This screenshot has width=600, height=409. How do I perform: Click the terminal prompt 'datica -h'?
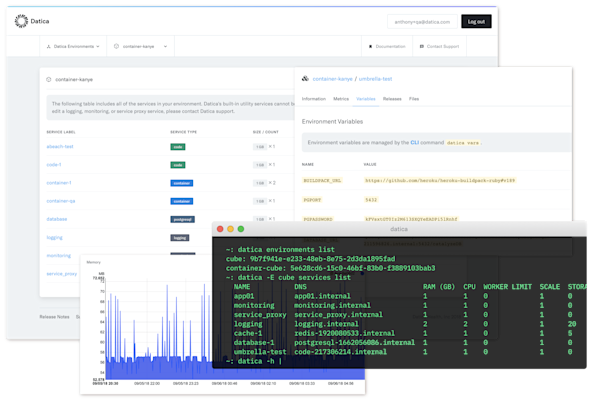(x=256, y=361)
